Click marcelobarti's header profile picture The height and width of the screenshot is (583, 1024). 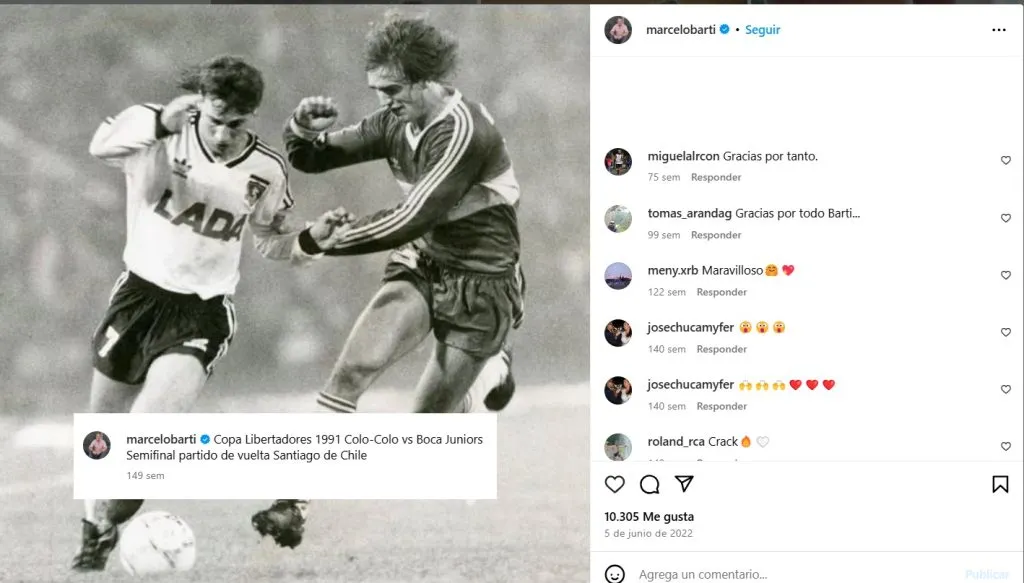(x=618, y=30)
